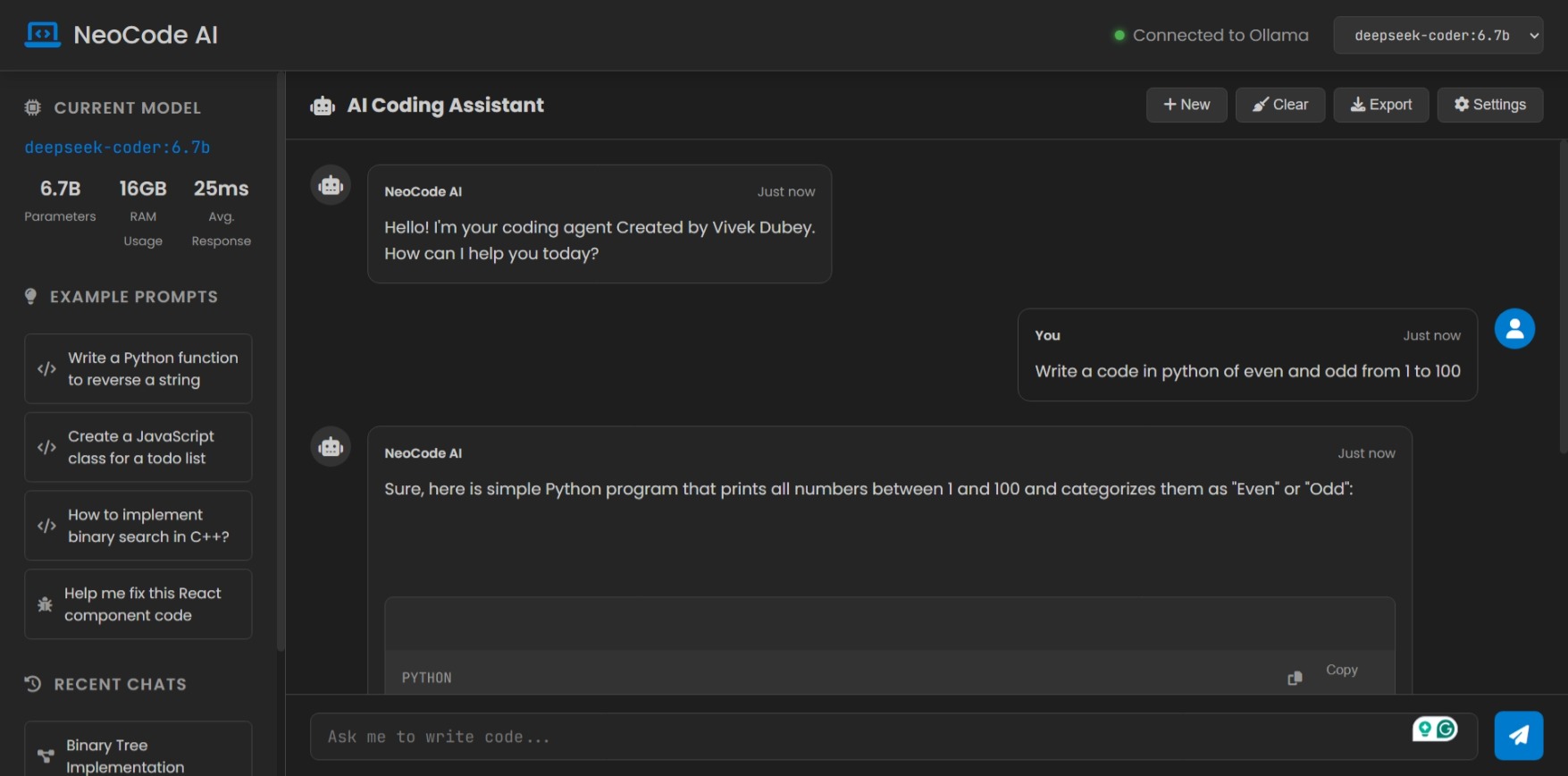
Task: Click the send message paper plane button
Action: click(x=1518, y=736)
